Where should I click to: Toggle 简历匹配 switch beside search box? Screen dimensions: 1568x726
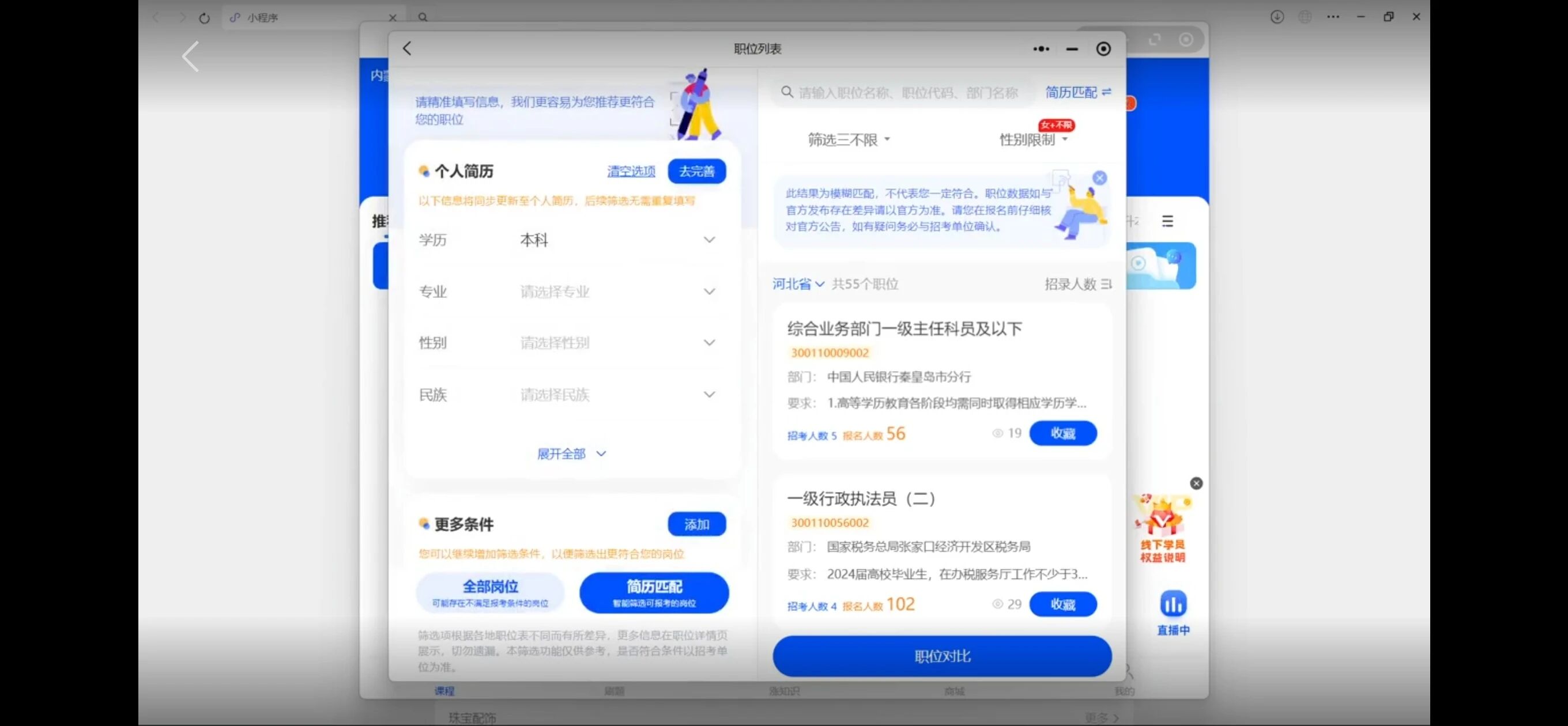(1078, 92)
